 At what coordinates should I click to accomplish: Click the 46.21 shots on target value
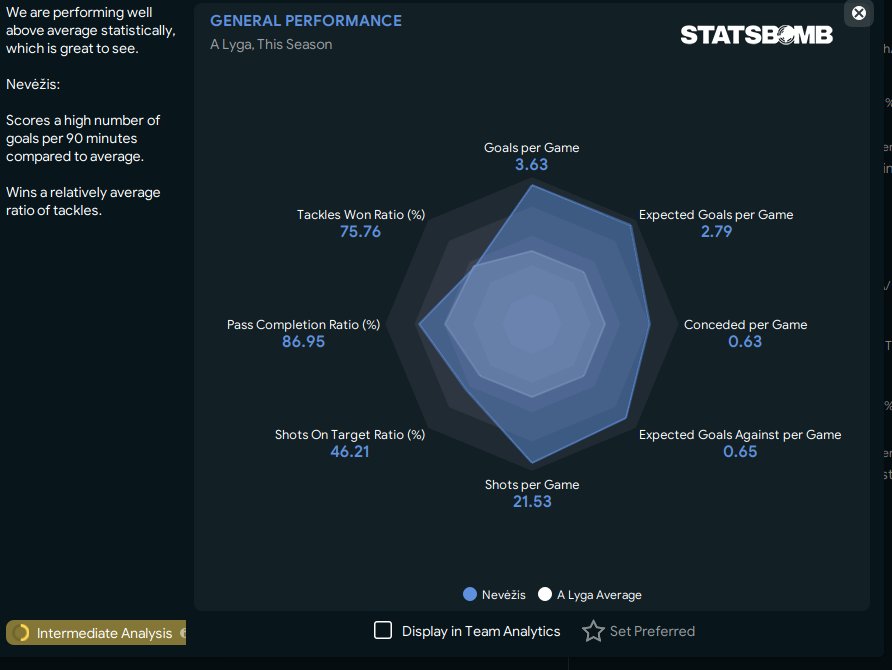pyautogui.click(x=350, y=452)
